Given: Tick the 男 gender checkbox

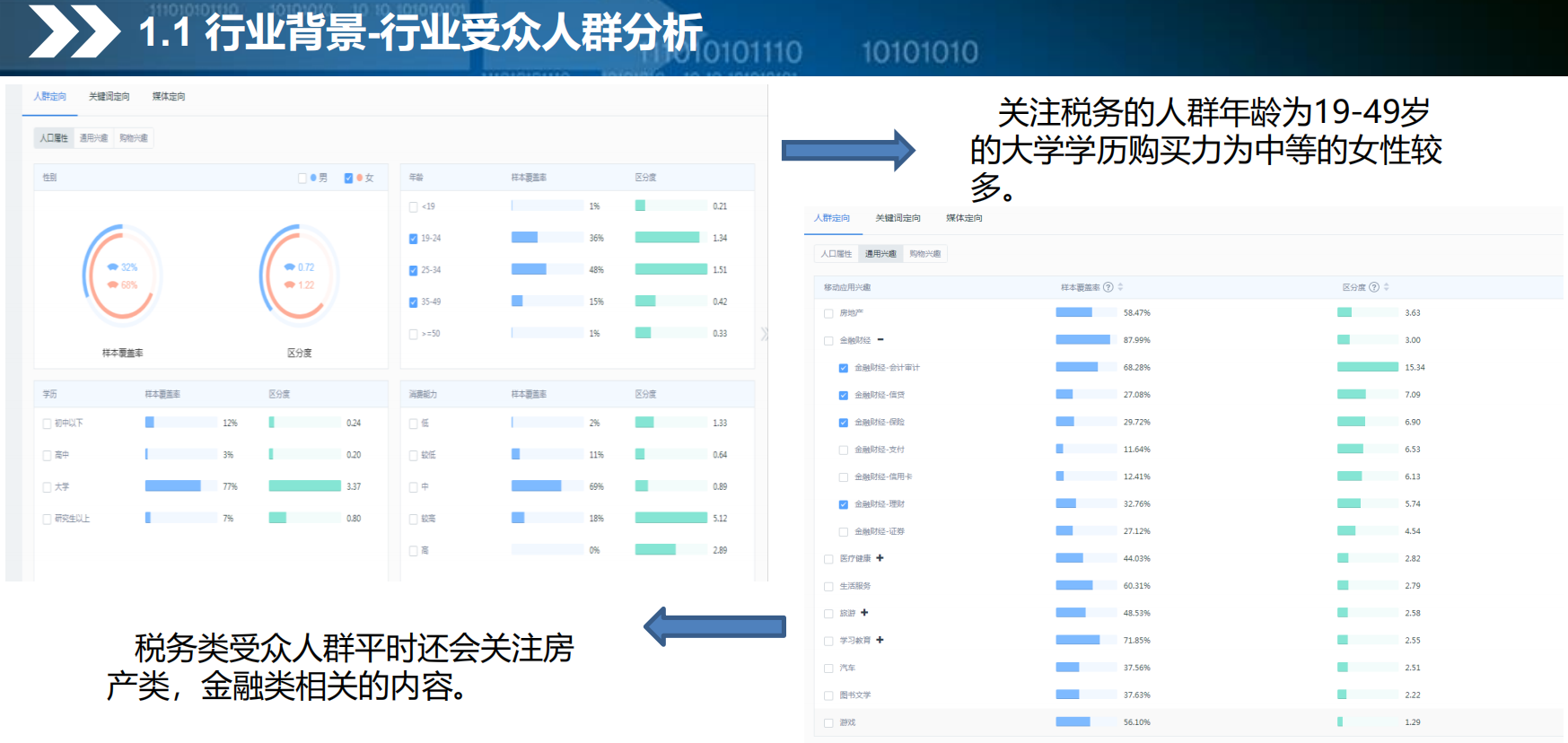Looking at the screenshot, I should 302,178.
